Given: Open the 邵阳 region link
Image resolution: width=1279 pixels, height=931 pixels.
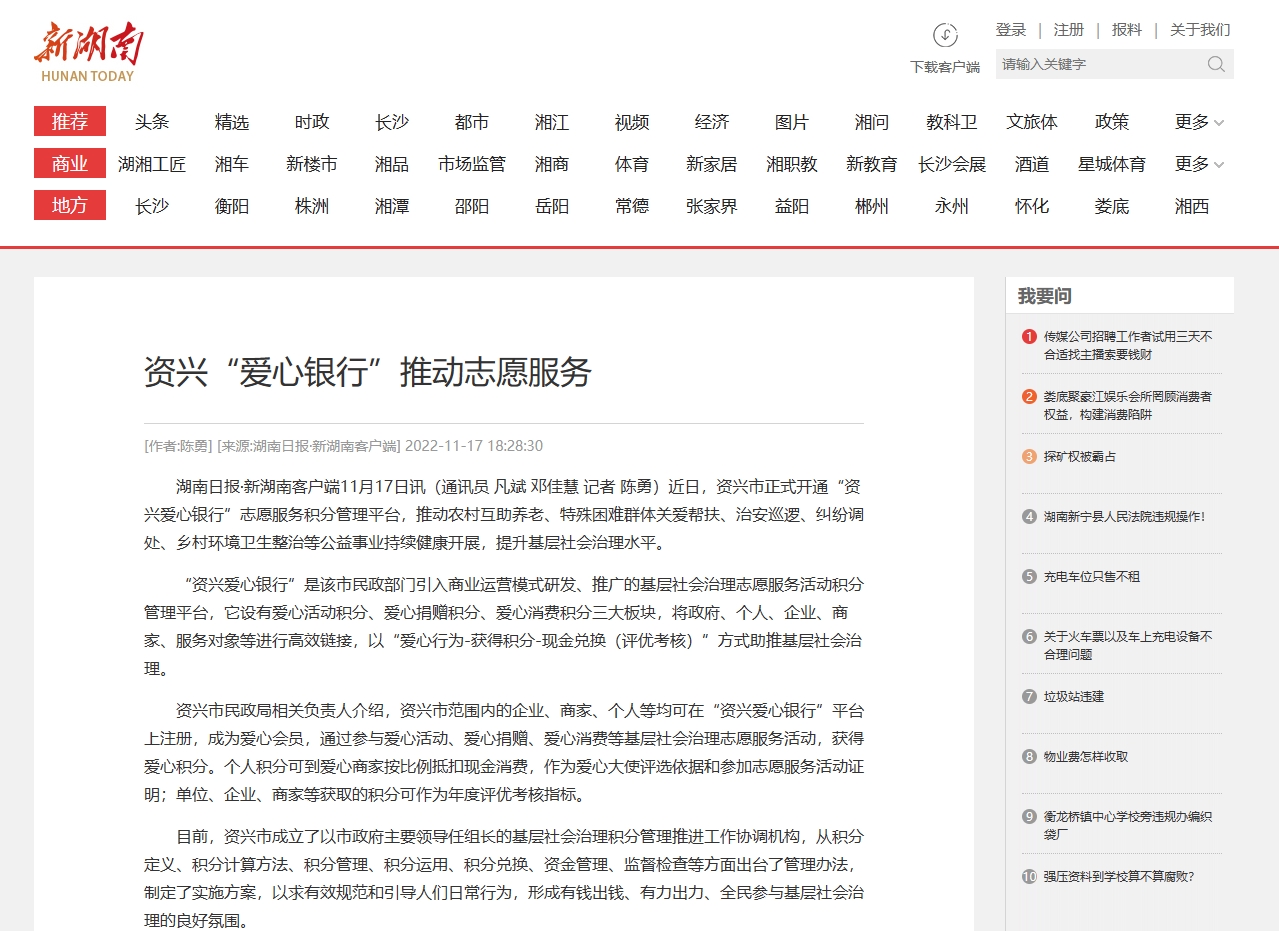Looking at the screenshot, I should (x=472, y=206).
